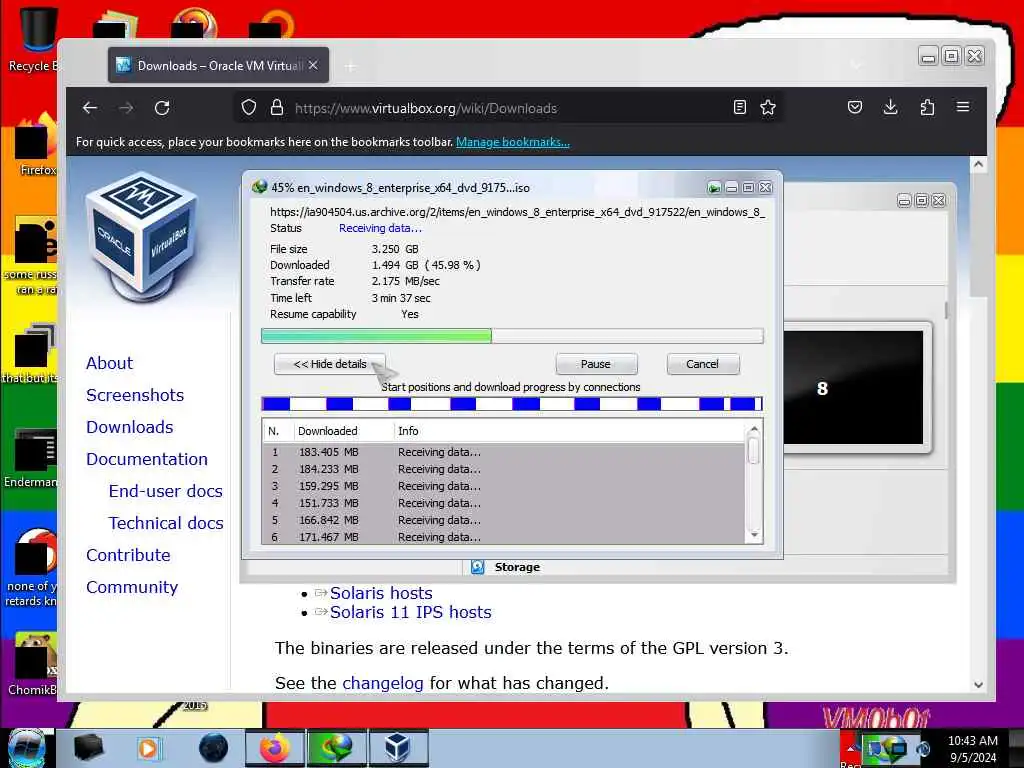Open the VirtualBox cube taskbar icon
Image resolution: width=1024 pixels, height=768 pixels.
398,748
